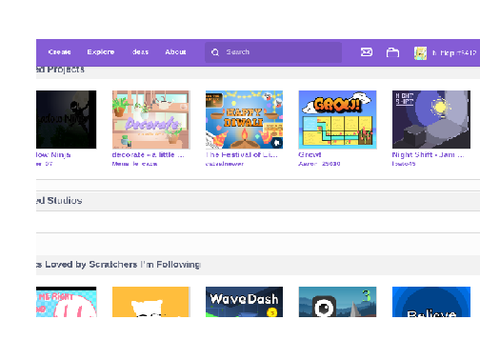Open the author link under Festival project

pyautogui.click(x=225, y=164)
